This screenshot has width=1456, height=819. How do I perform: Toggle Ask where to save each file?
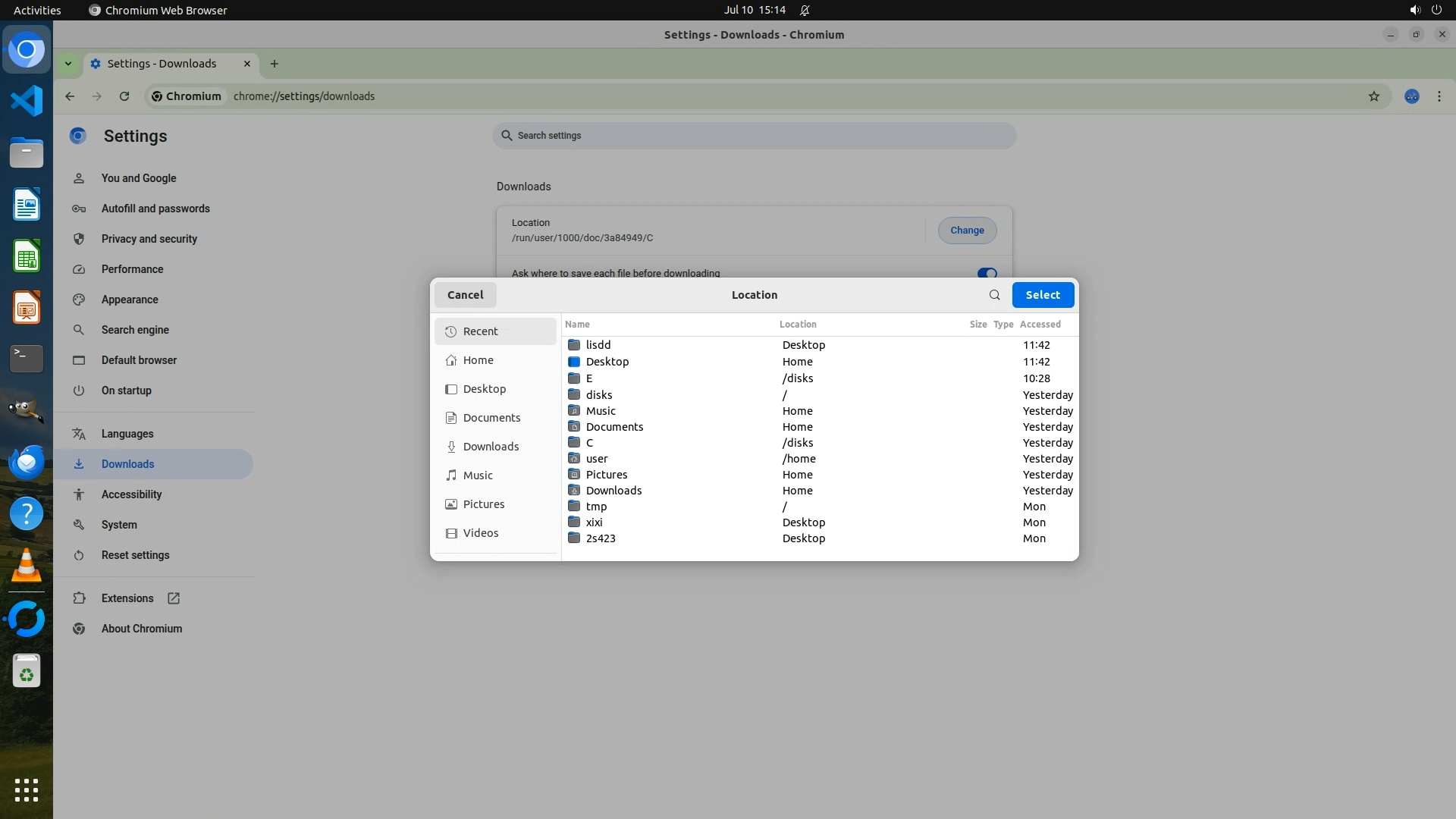point(986,273)
